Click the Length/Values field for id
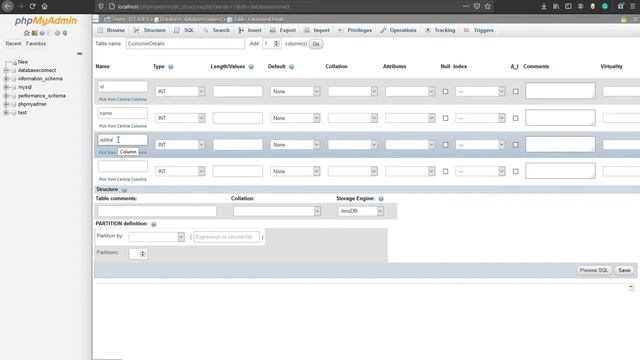The width and height of the screenshot is (640, 360). 238,91
